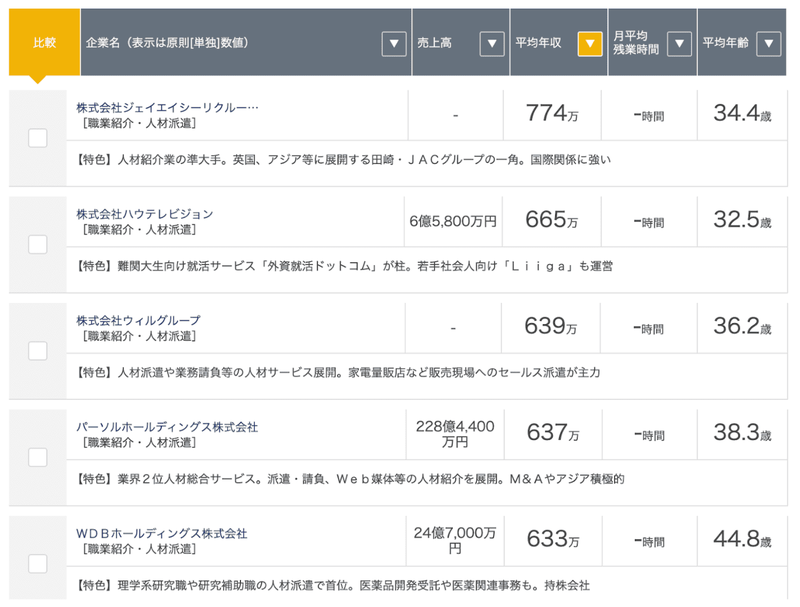Screen dimensions: 800x607
Task: Click the 月平均残業時間 column header label
Action: point(636,43)
